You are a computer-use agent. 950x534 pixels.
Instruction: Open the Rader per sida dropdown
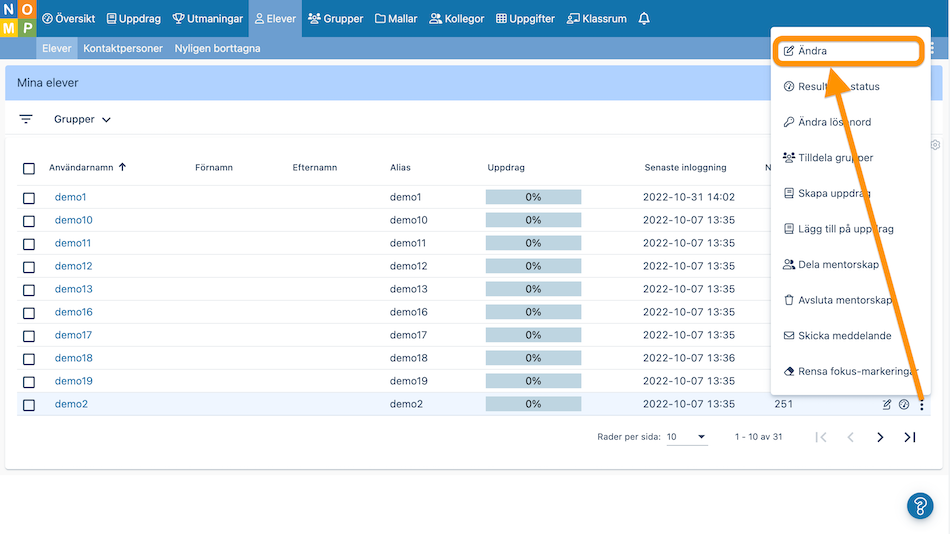tap(686, 437)
